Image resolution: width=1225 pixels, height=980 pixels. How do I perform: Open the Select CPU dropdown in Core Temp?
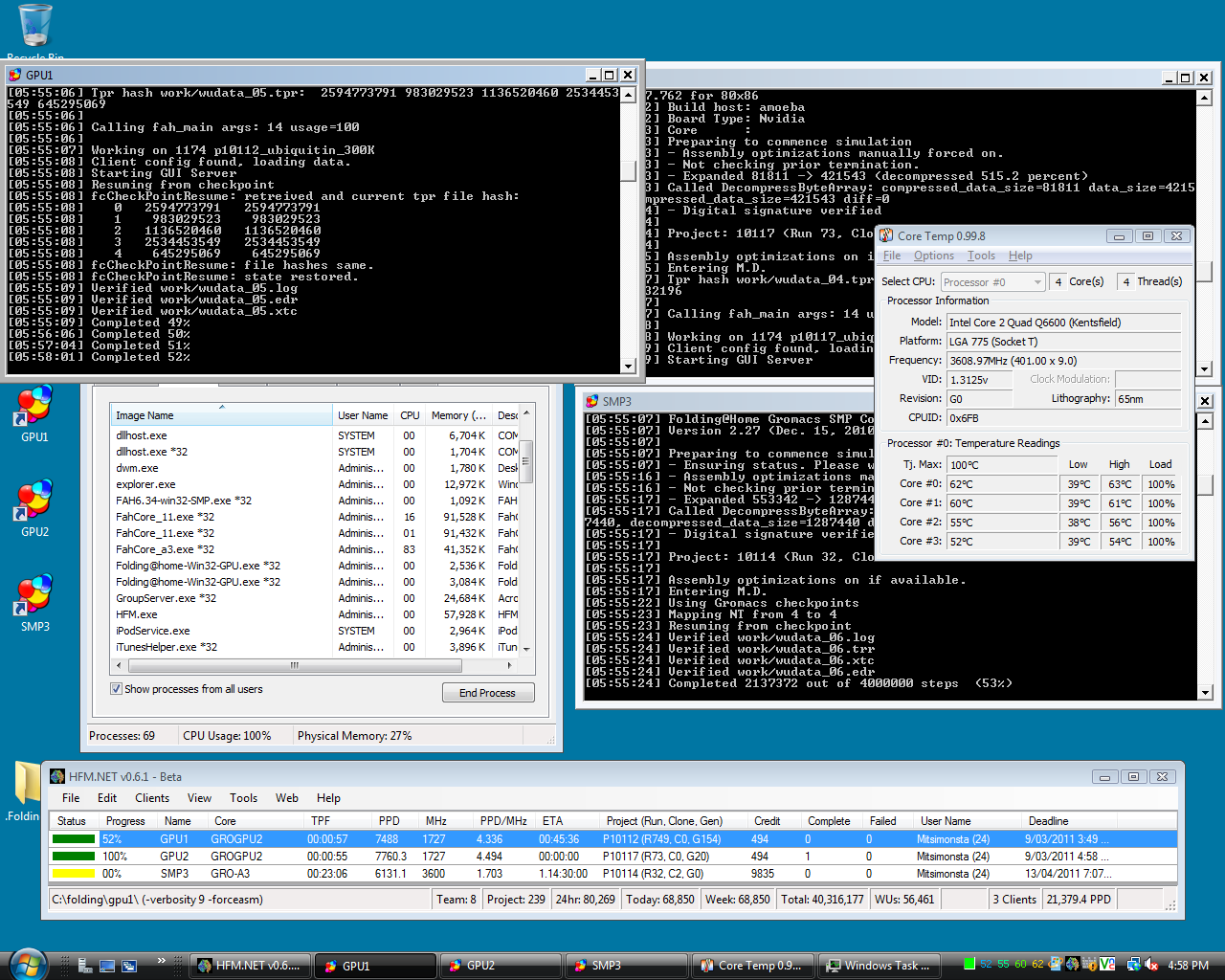992,281
